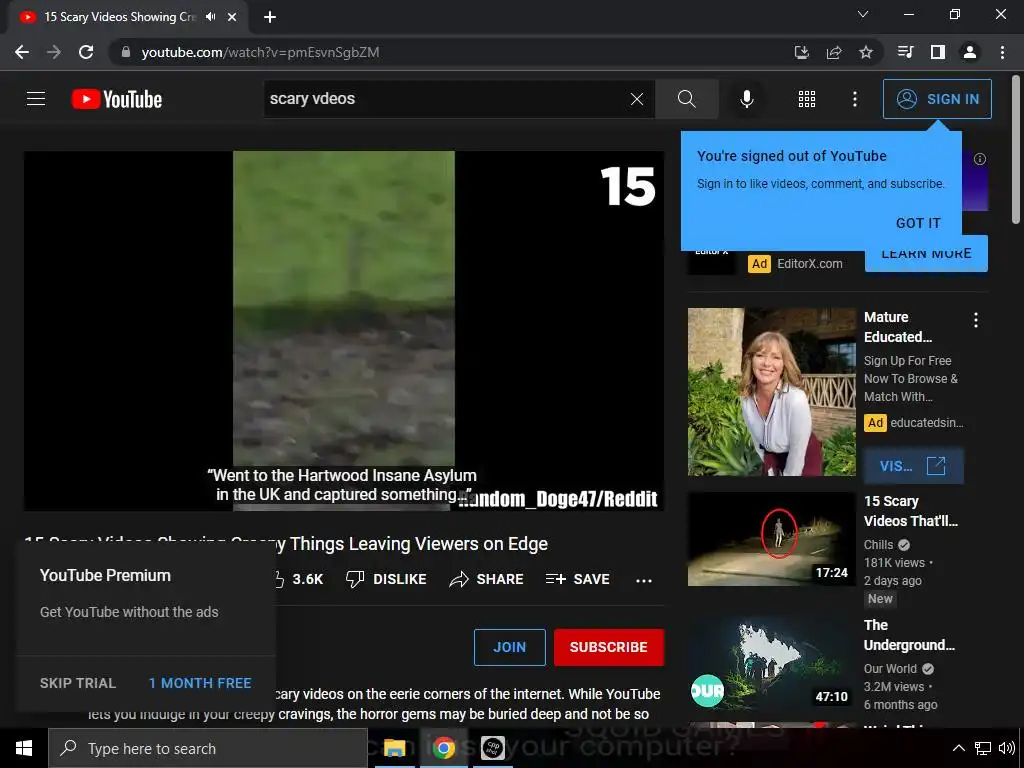The width and height of the screenshot is (1024, 768).
Task: Reload the page in Chrome
Action: [86, 52]
